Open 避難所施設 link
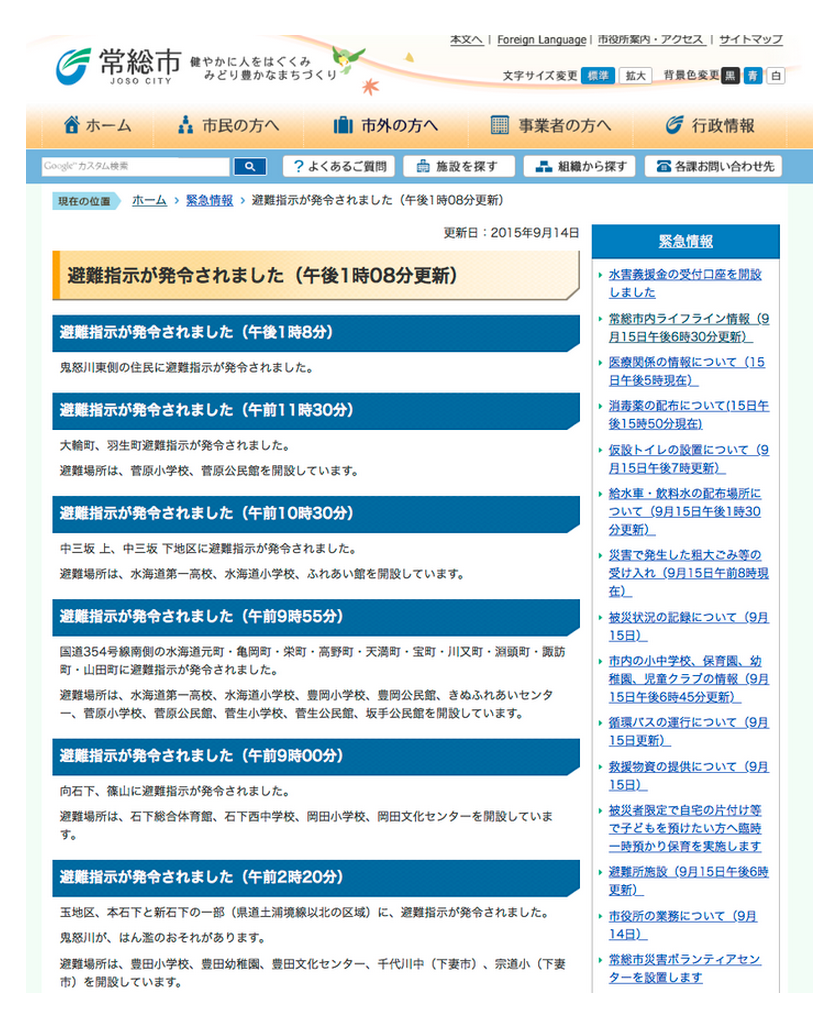The width and height of the screenshot is (834, 1013). click(x=689, y=881)
